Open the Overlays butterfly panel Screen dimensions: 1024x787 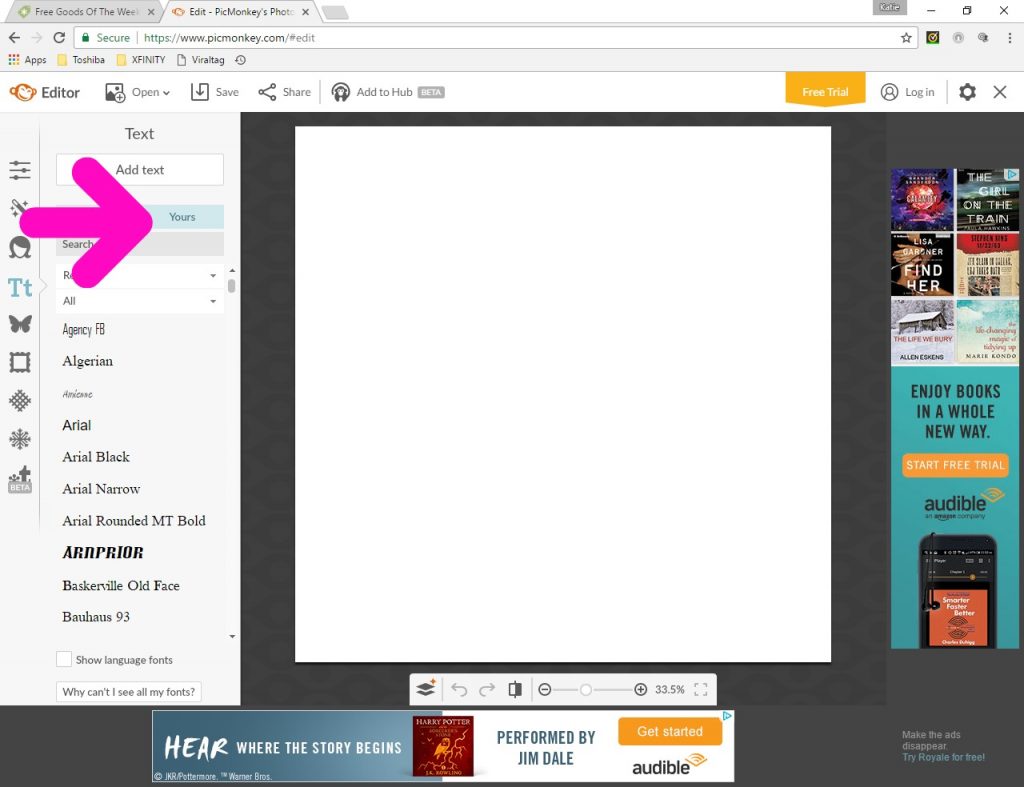click(x=20, y=324)
